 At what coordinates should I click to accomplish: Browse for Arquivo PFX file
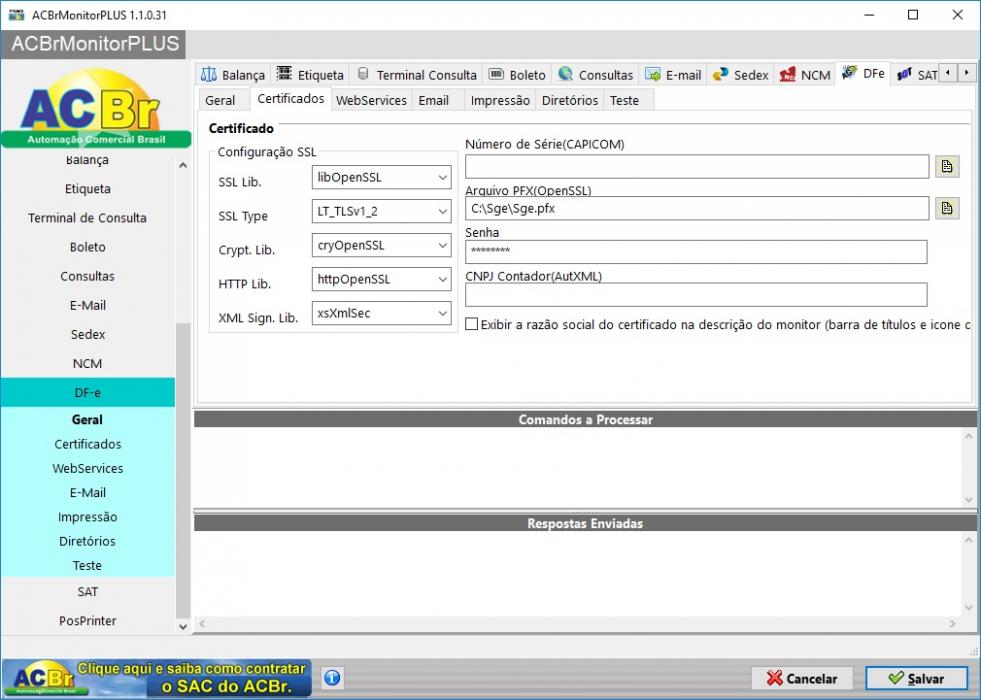pyautogui.click(x=947, y=208)
